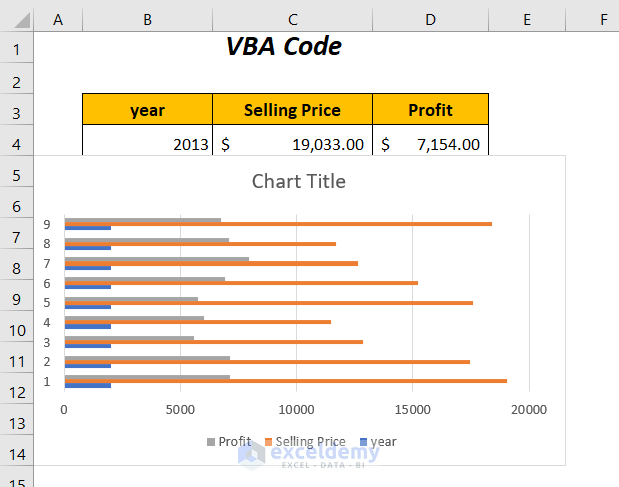Select the VBA Code title cell

pos(283,47)
